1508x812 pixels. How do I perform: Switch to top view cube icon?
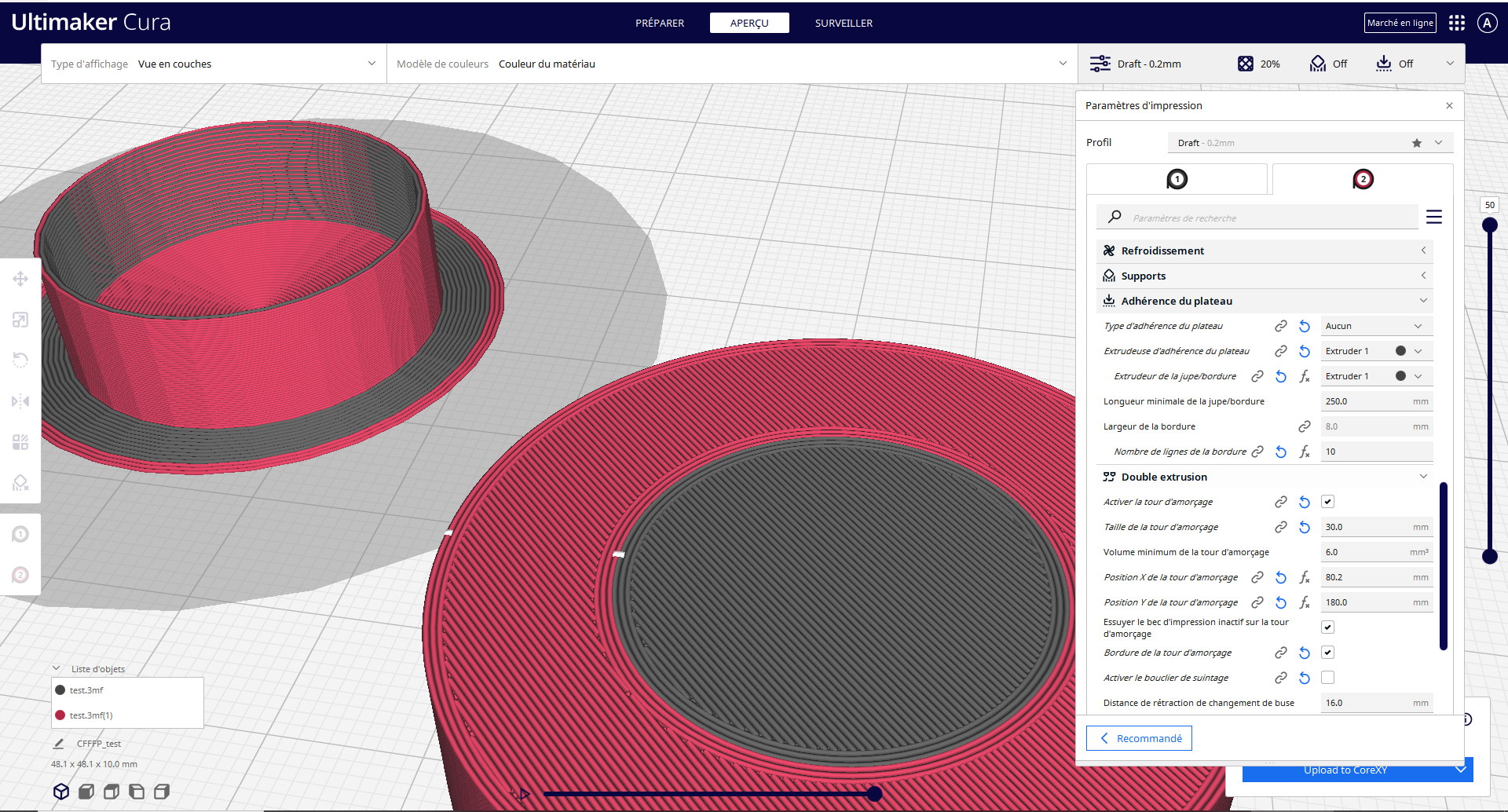[112, 792]
